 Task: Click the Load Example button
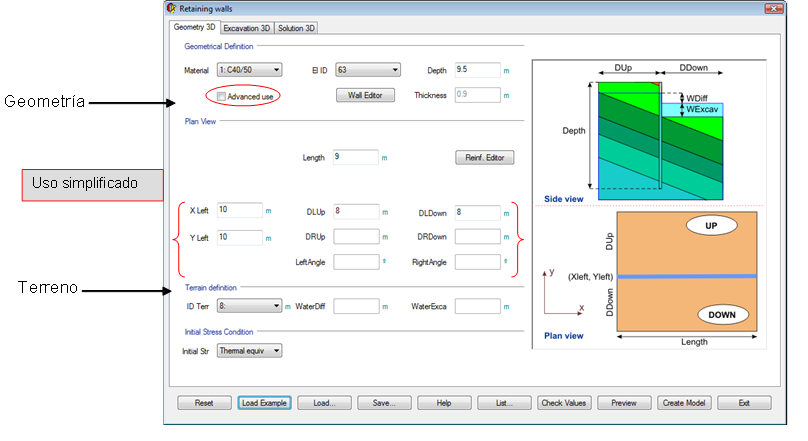pos(264,403)
